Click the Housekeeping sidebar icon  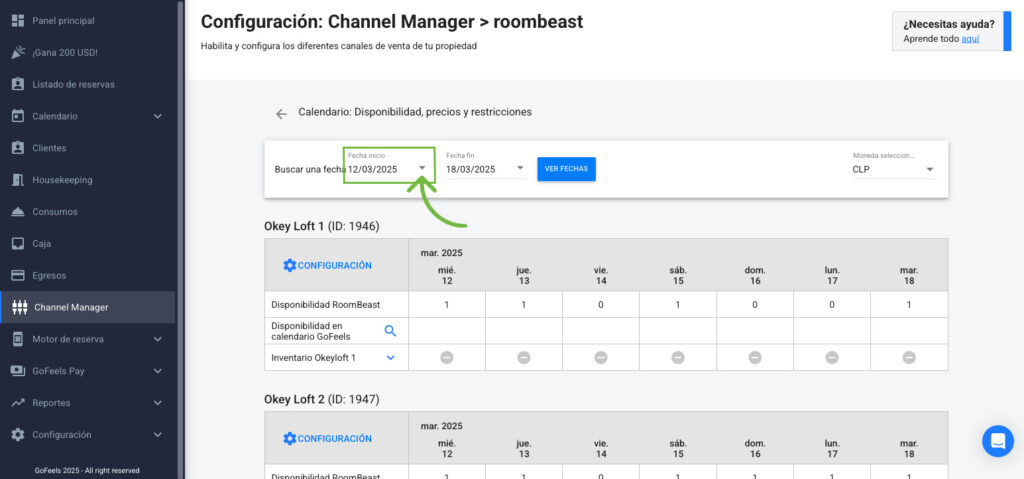click(18, 180)
